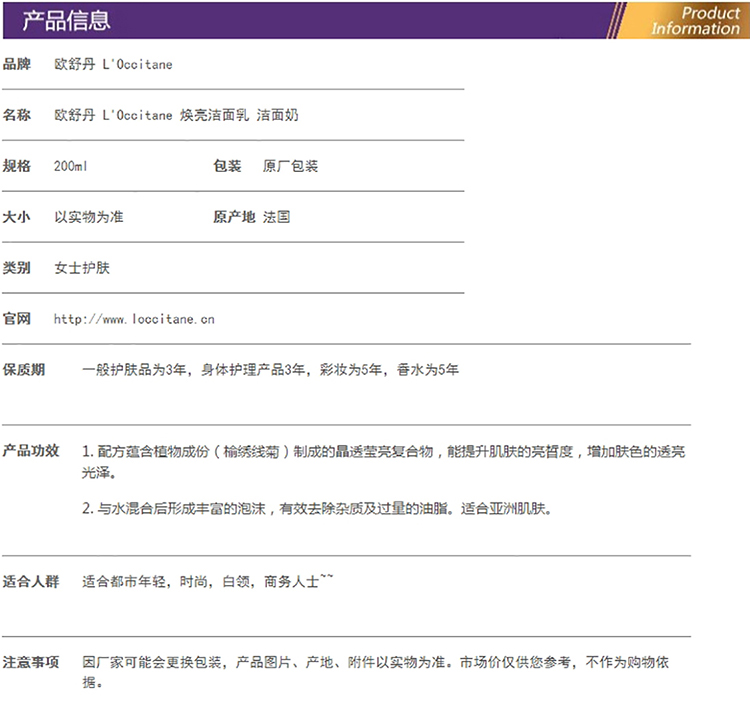750x710 pixels.
Task: Click the 产品功效 label
Action: pos(31,450)
